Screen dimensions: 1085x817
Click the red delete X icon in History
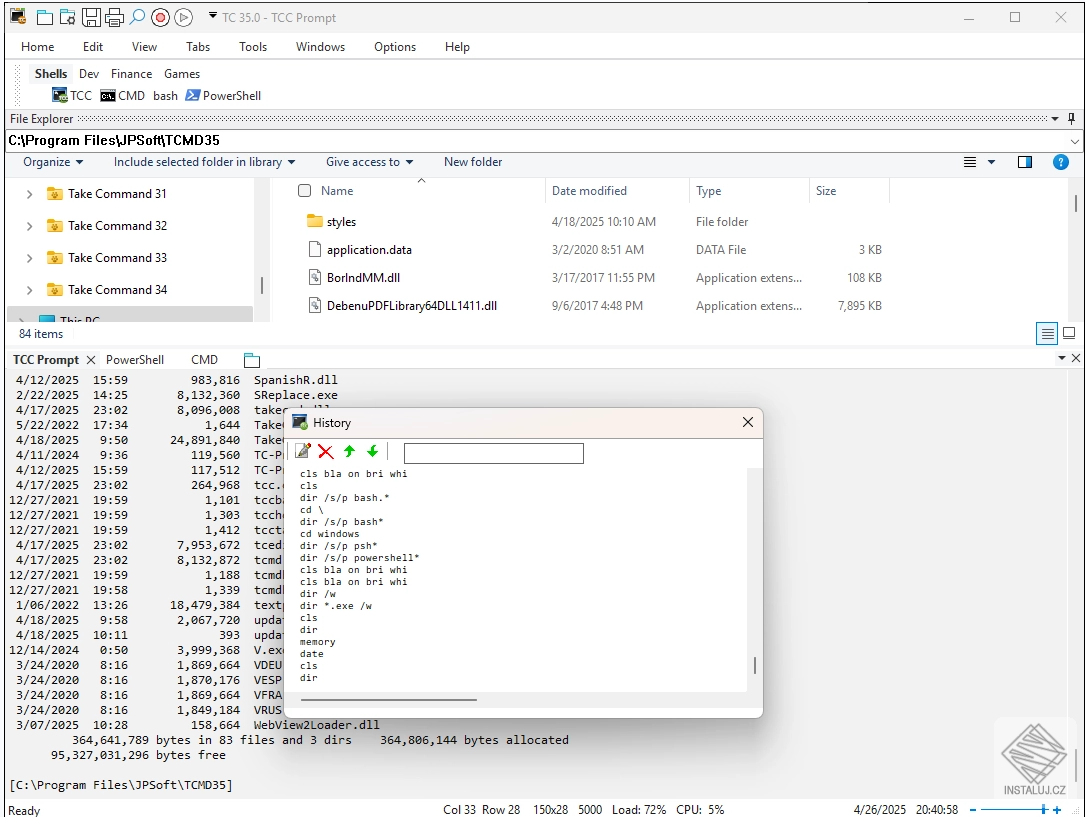click(326, 452)
